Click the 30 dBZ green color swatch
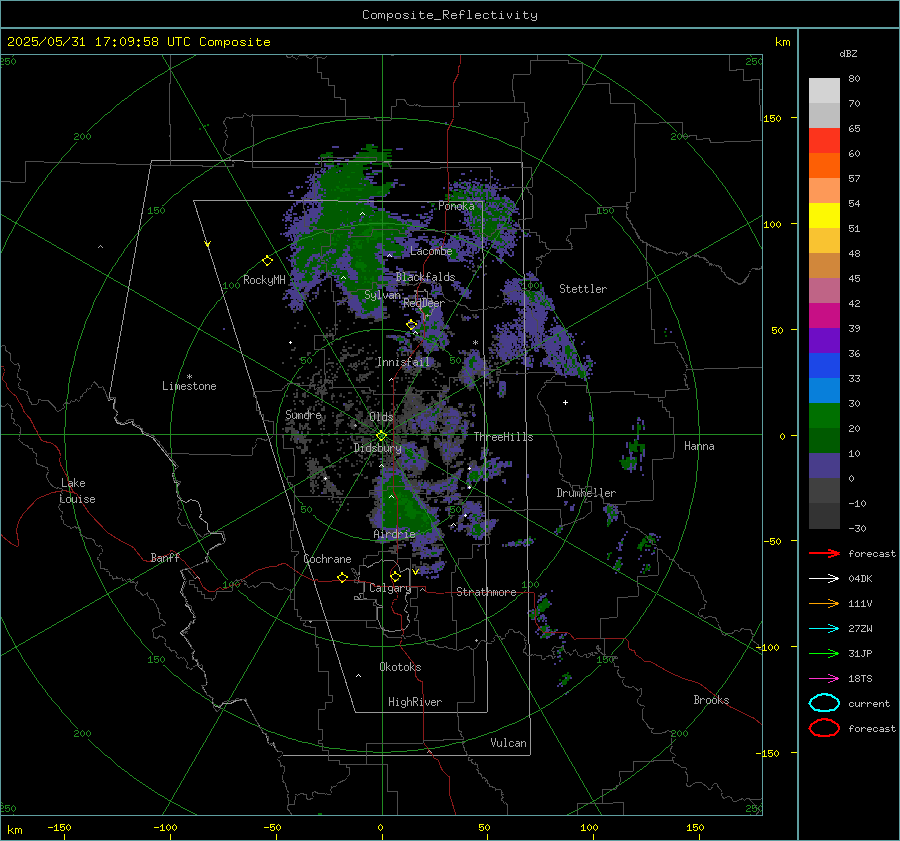Viewport: 900px width, 841px height. (824, 416)
